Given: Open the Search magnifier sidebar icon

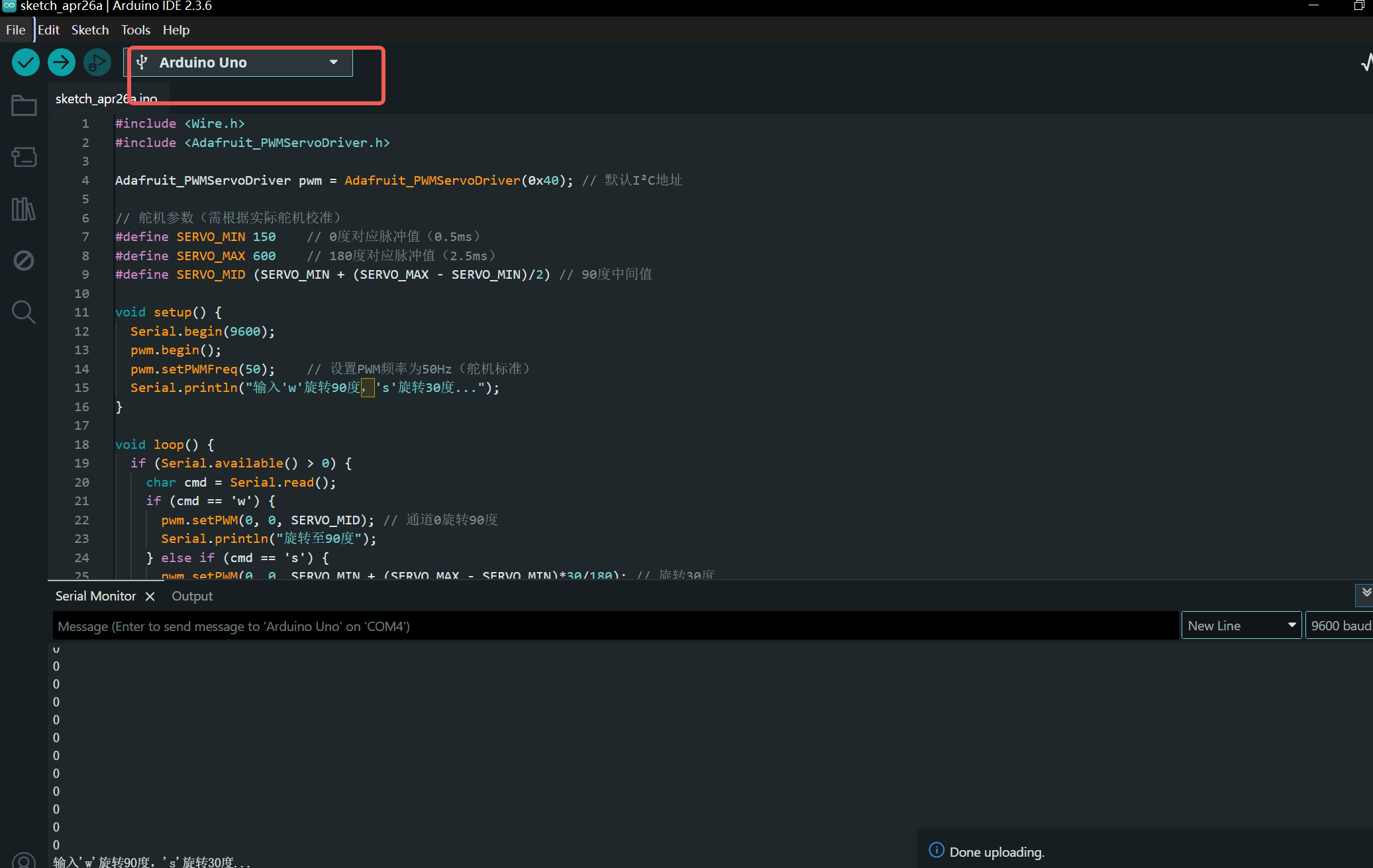Looking at the screenshot, I should coord(24,312).
